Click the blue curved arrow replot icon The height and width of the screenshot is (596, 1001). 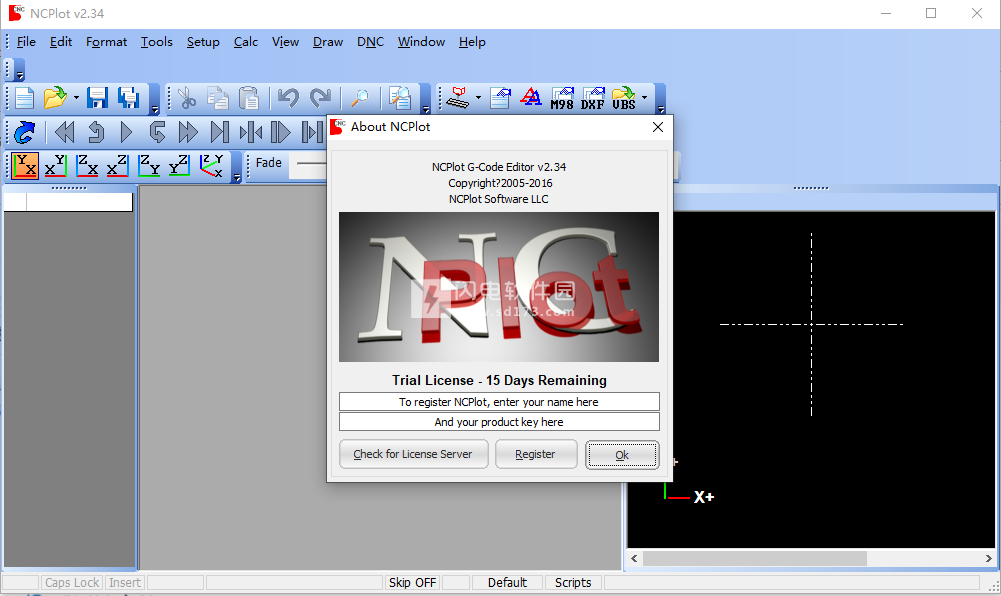point(24,132)
